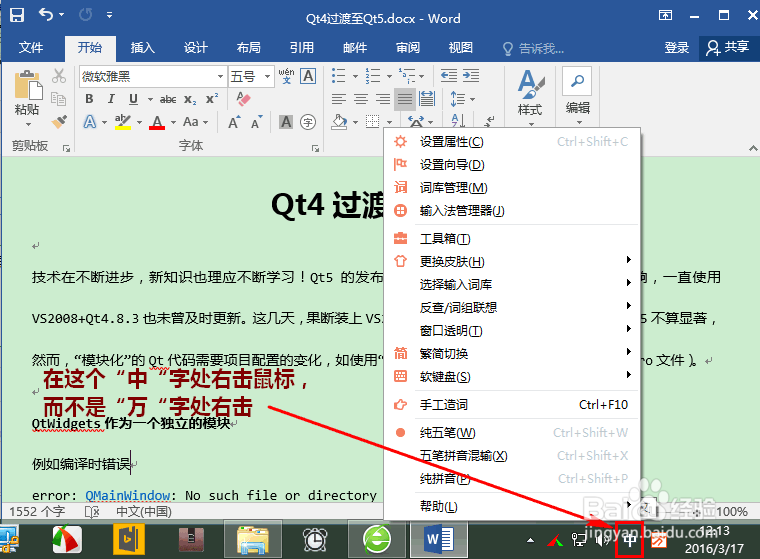Open the borders dropdown arrow

(389, 122)
